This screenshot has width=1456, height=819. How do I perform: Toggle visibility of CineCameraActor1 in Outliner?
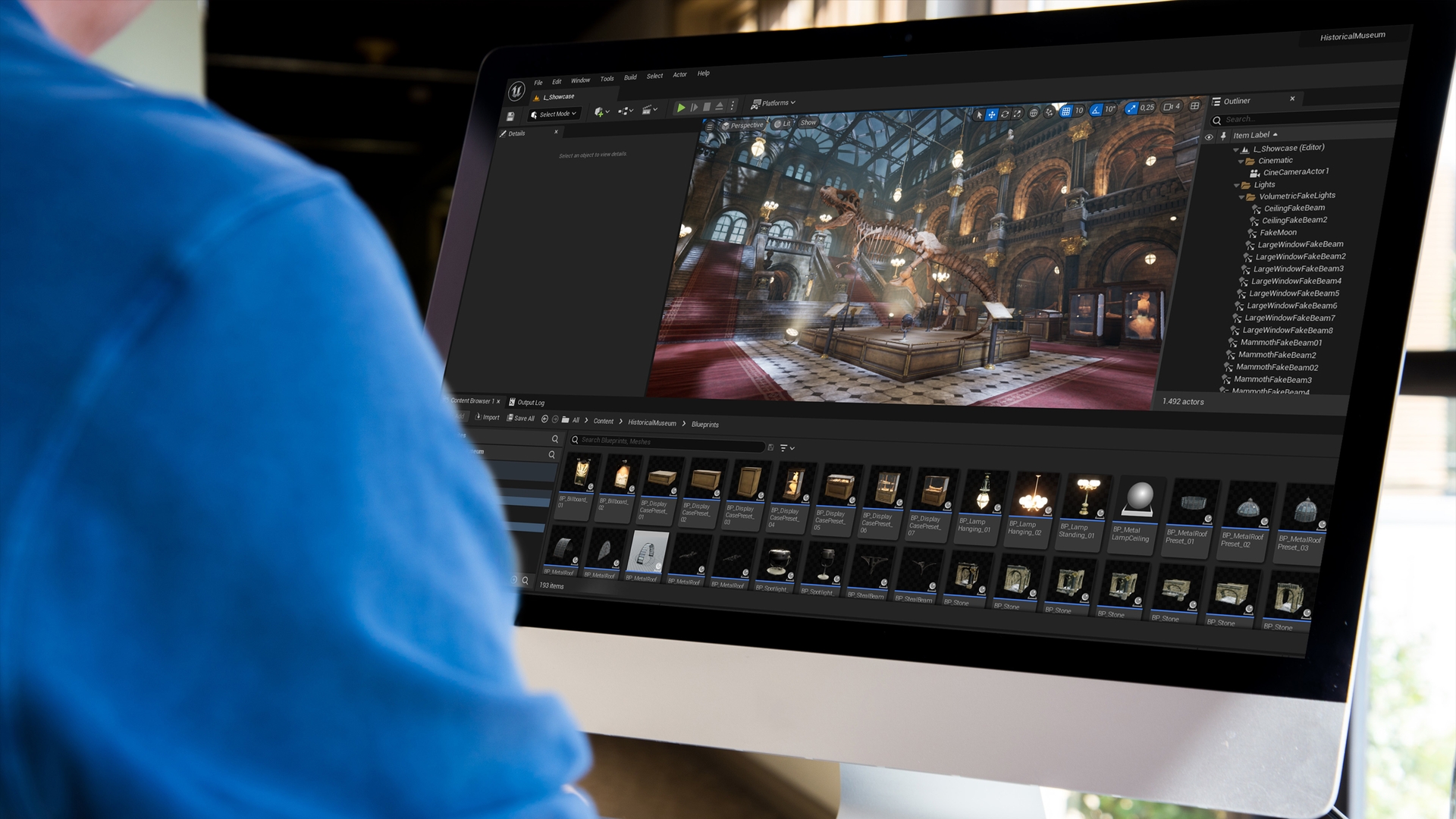1210,172
